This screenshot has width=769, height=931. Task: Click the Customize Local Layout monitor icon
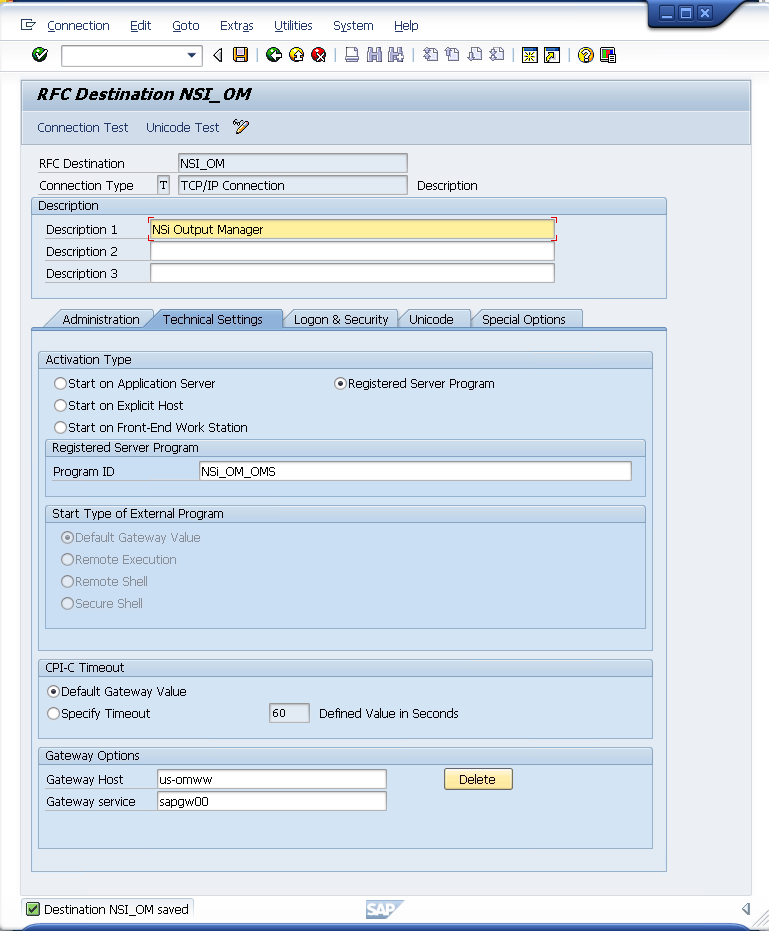[x=608, y=55]
